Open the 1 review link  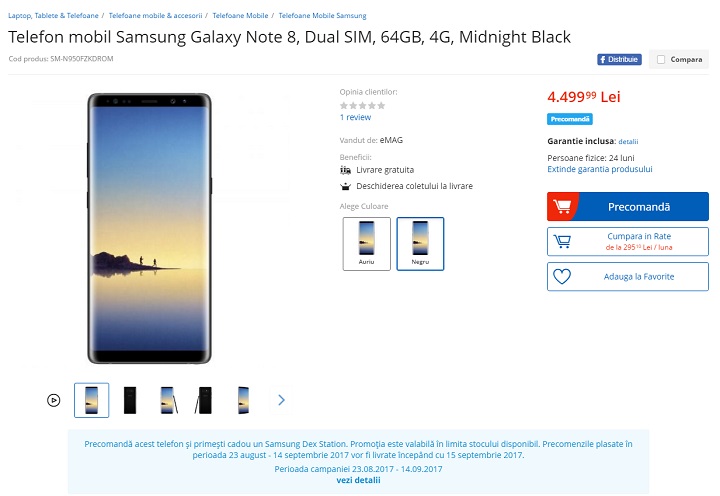pos(355,117)
